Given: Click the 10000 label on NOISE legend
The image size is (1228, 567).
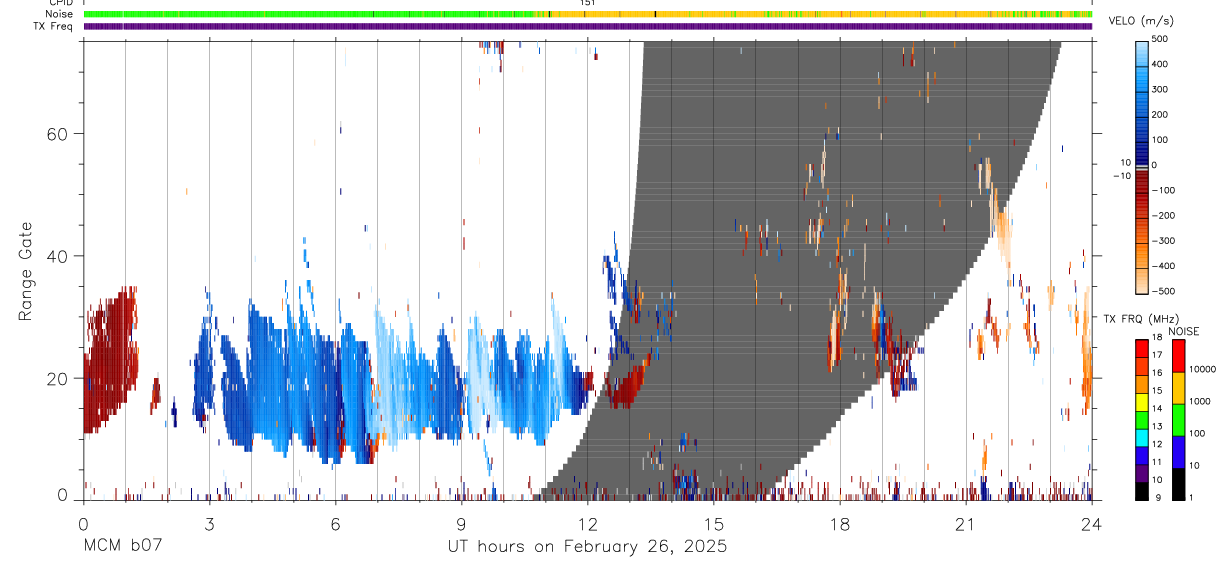Looking at the screenshot, I should (1203, 369).
